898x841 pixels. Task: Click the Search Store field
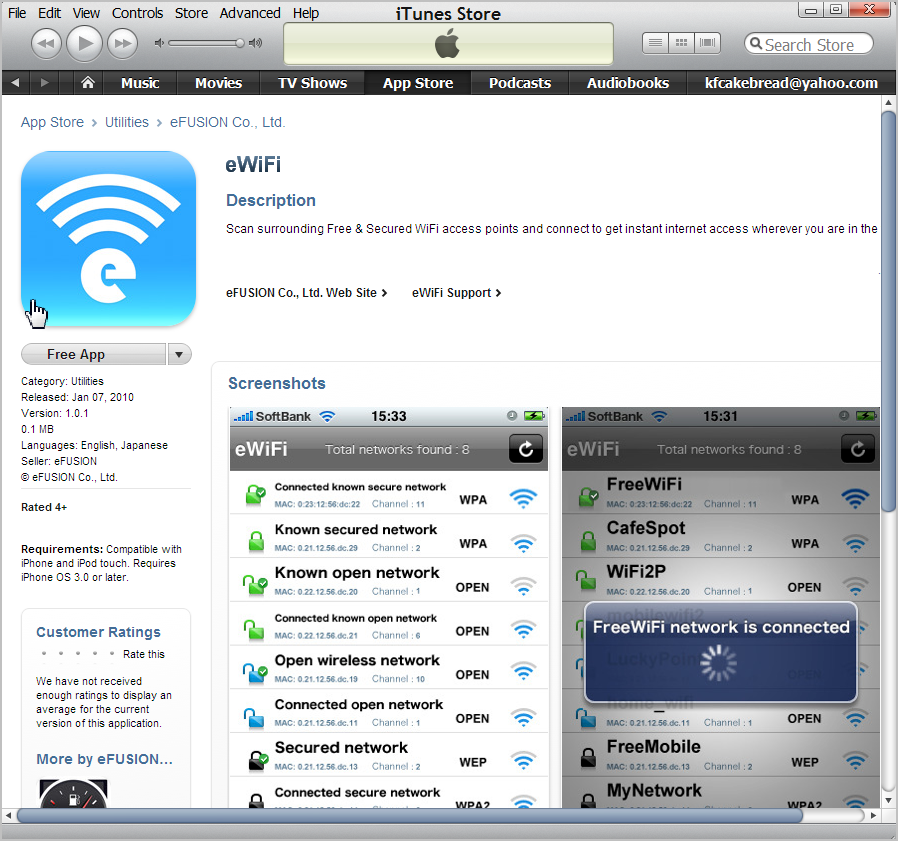click(809, 44)
